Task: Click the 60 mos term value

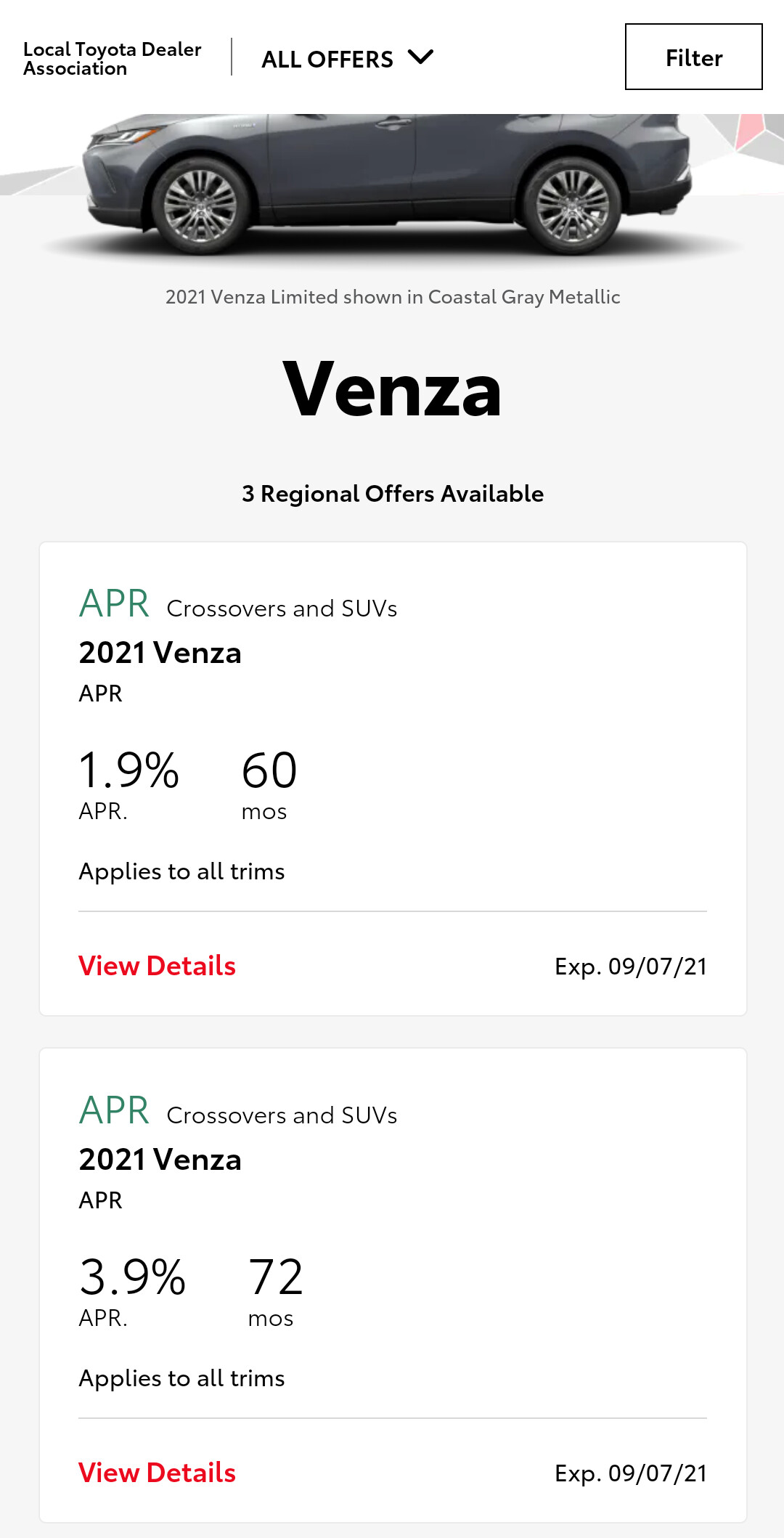Action: click(269, 770)
